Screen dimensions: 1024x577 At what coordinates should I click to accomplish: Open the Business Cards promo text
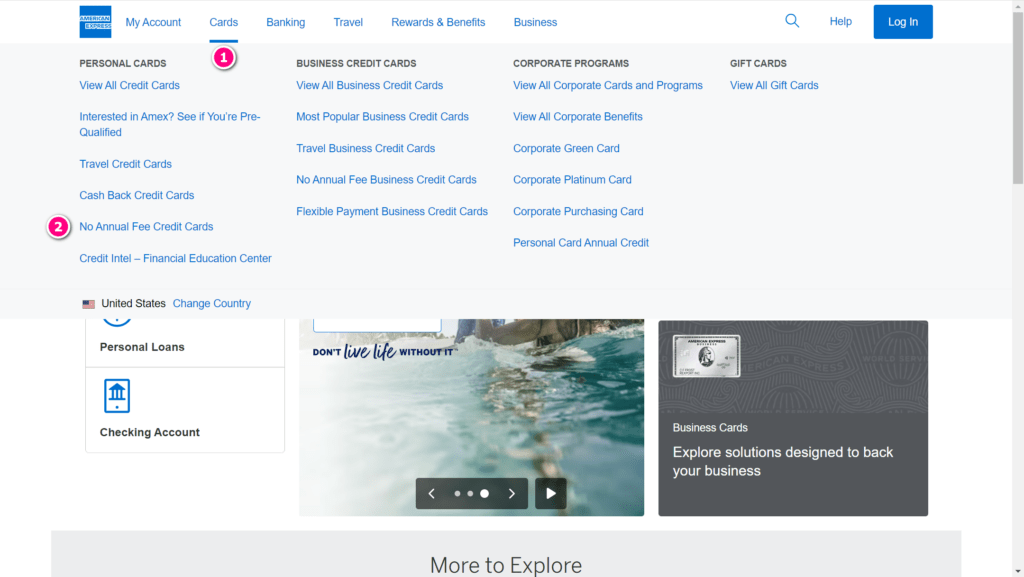pyautogui.click(x=782, y=461)
